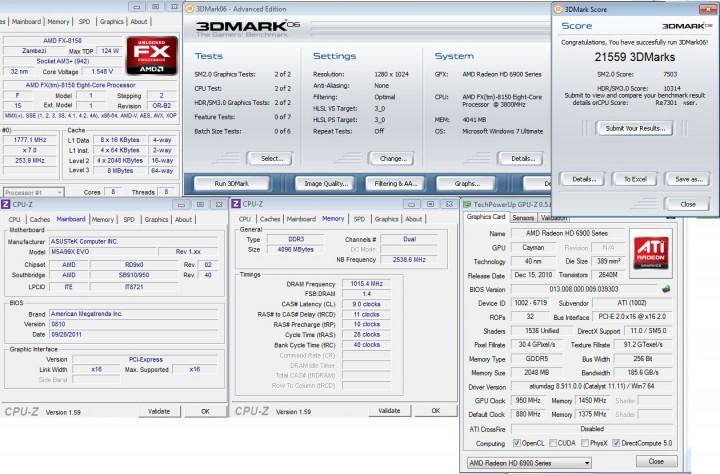Open the AMD Radeon HD 6900 Series dropdown
This screenshot has width=720, height=474.
(x=529, y=463)
